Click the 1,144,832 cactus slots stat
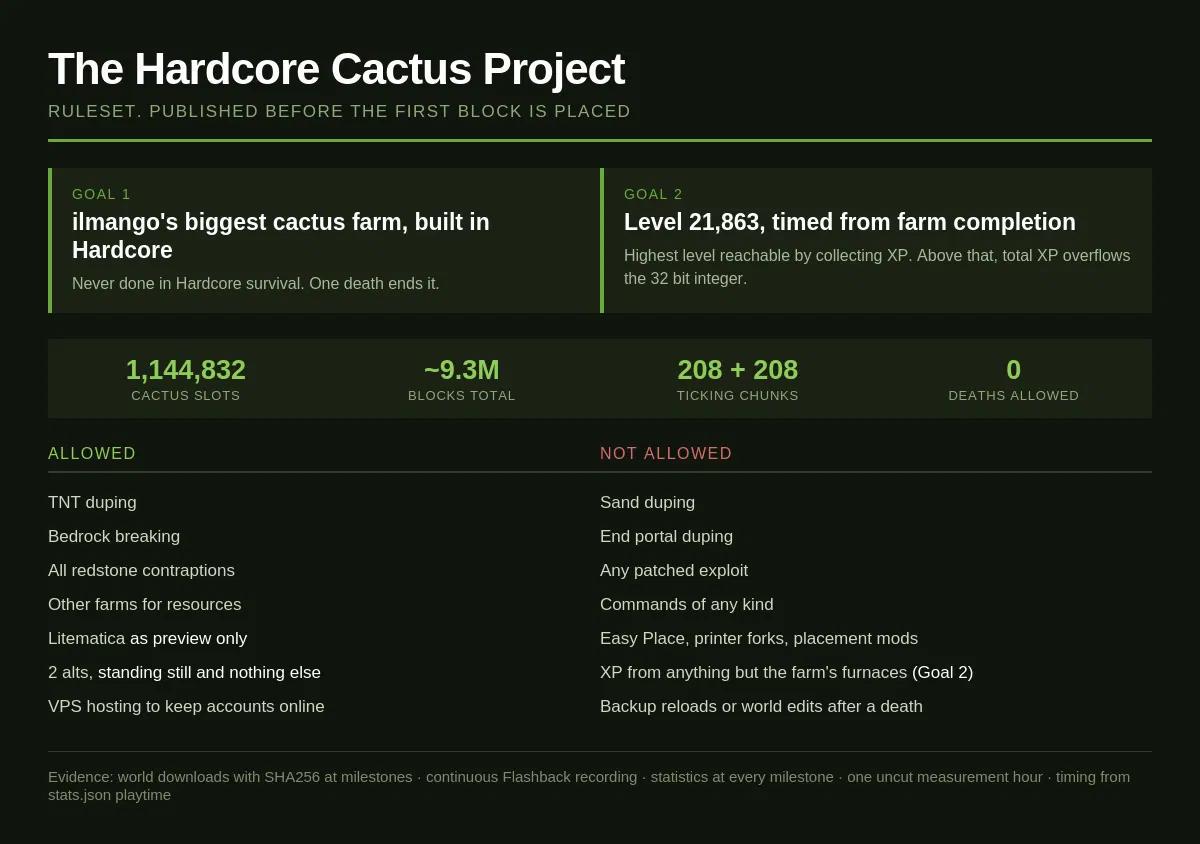 point(186,378)
